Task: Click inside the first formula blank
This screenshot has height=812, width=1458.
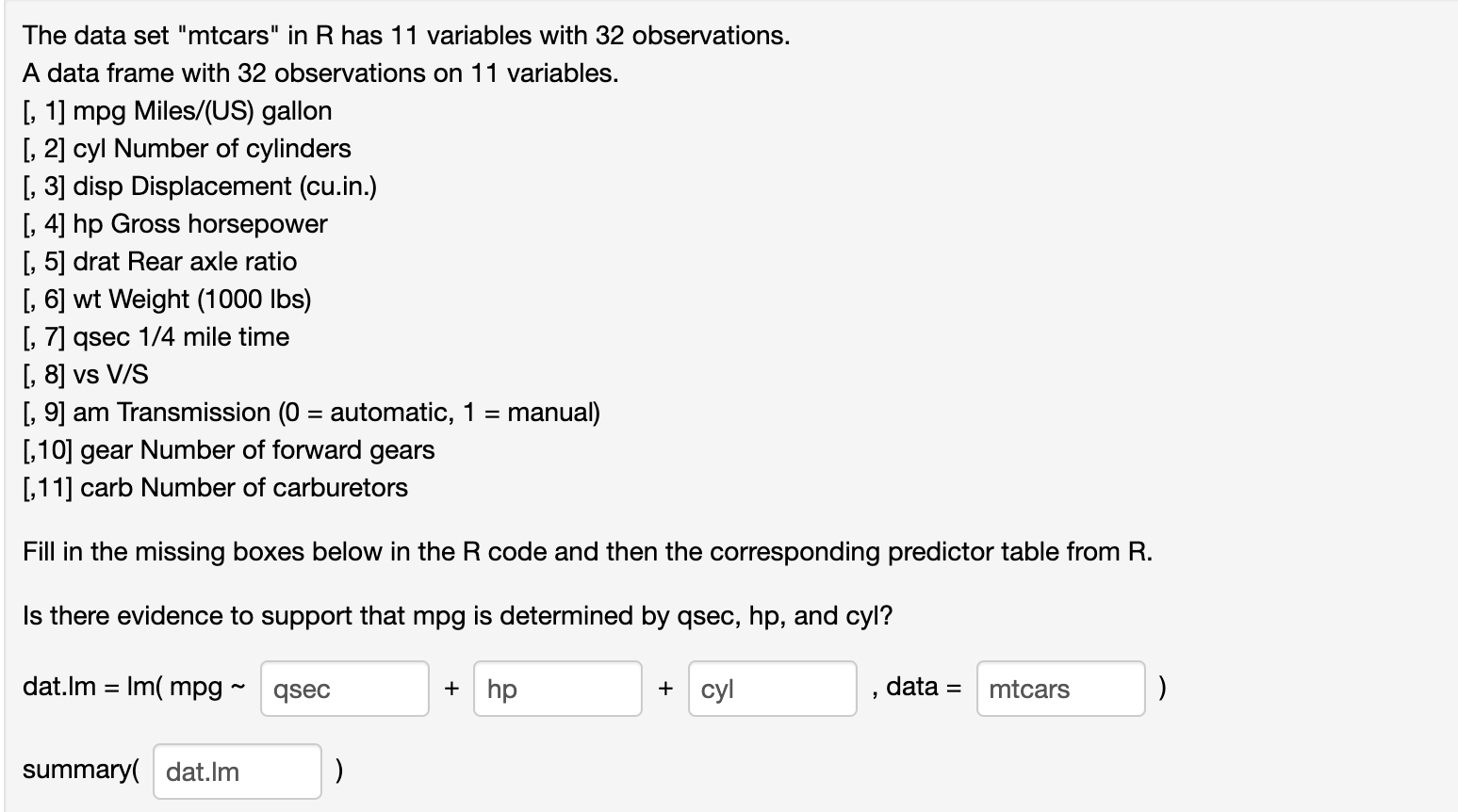Action: 344,689
